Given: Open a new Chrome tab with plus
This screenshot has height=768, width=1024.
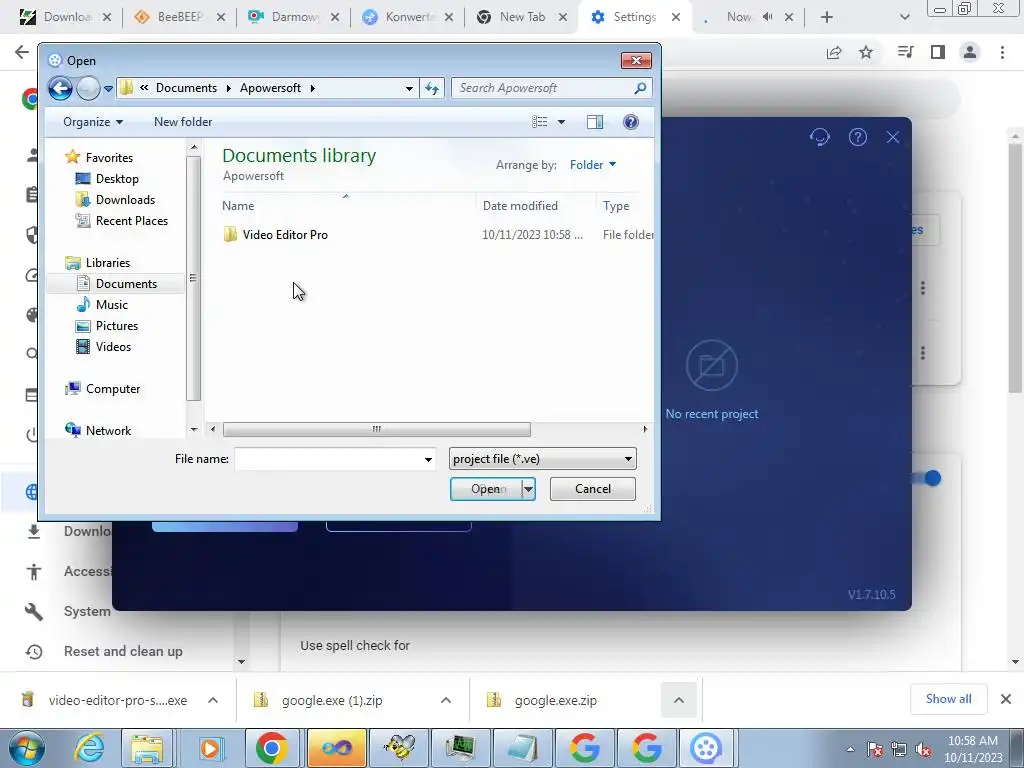Looking at the screenshot, I should pos(827,17).
